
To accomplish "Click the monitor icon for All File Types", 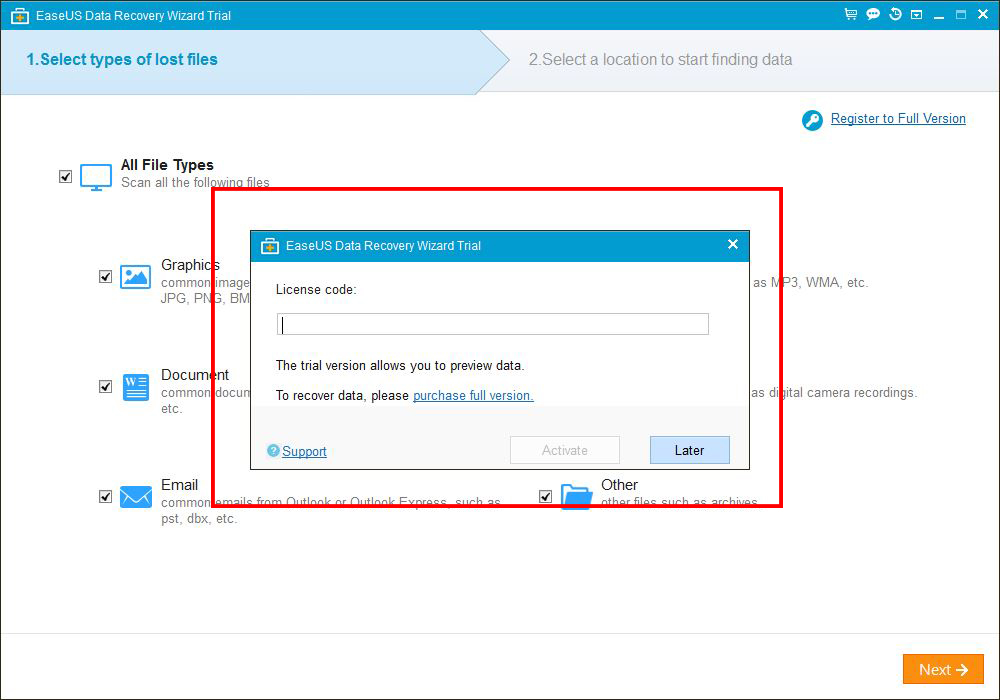I will point(96,177).
